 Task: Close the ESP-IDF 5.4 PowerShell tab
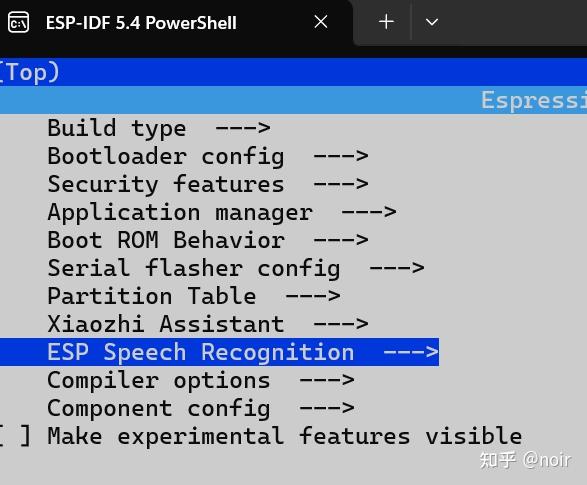click(321, 22)
